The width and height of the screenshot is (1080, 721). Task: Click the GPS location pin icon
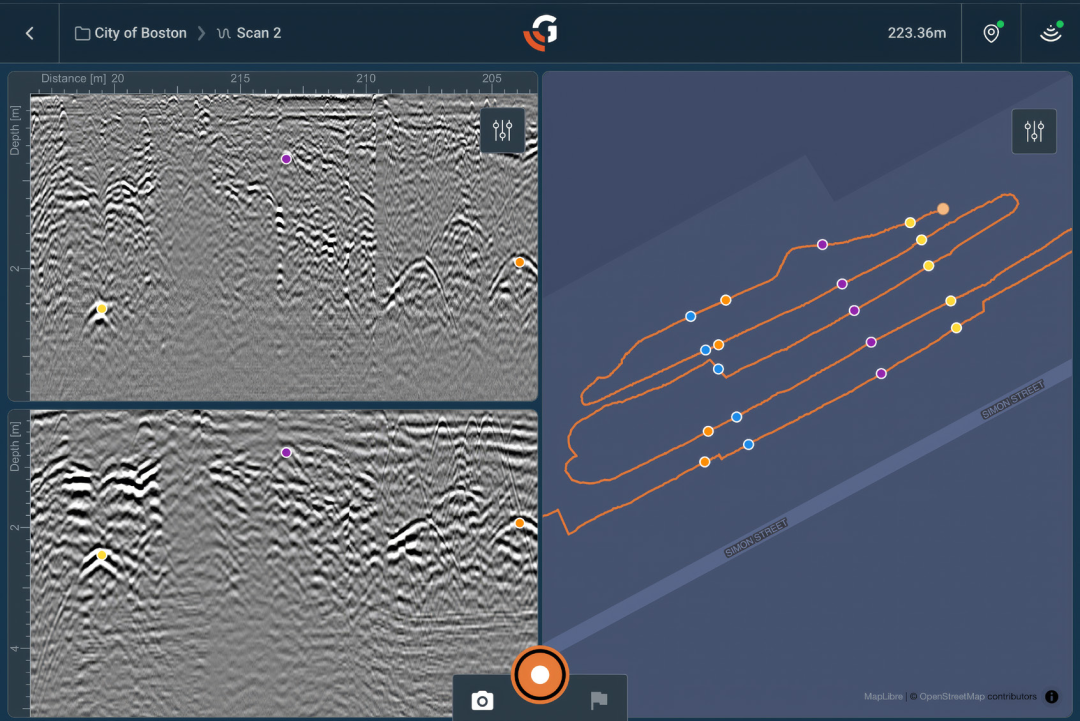click(991, 33)
